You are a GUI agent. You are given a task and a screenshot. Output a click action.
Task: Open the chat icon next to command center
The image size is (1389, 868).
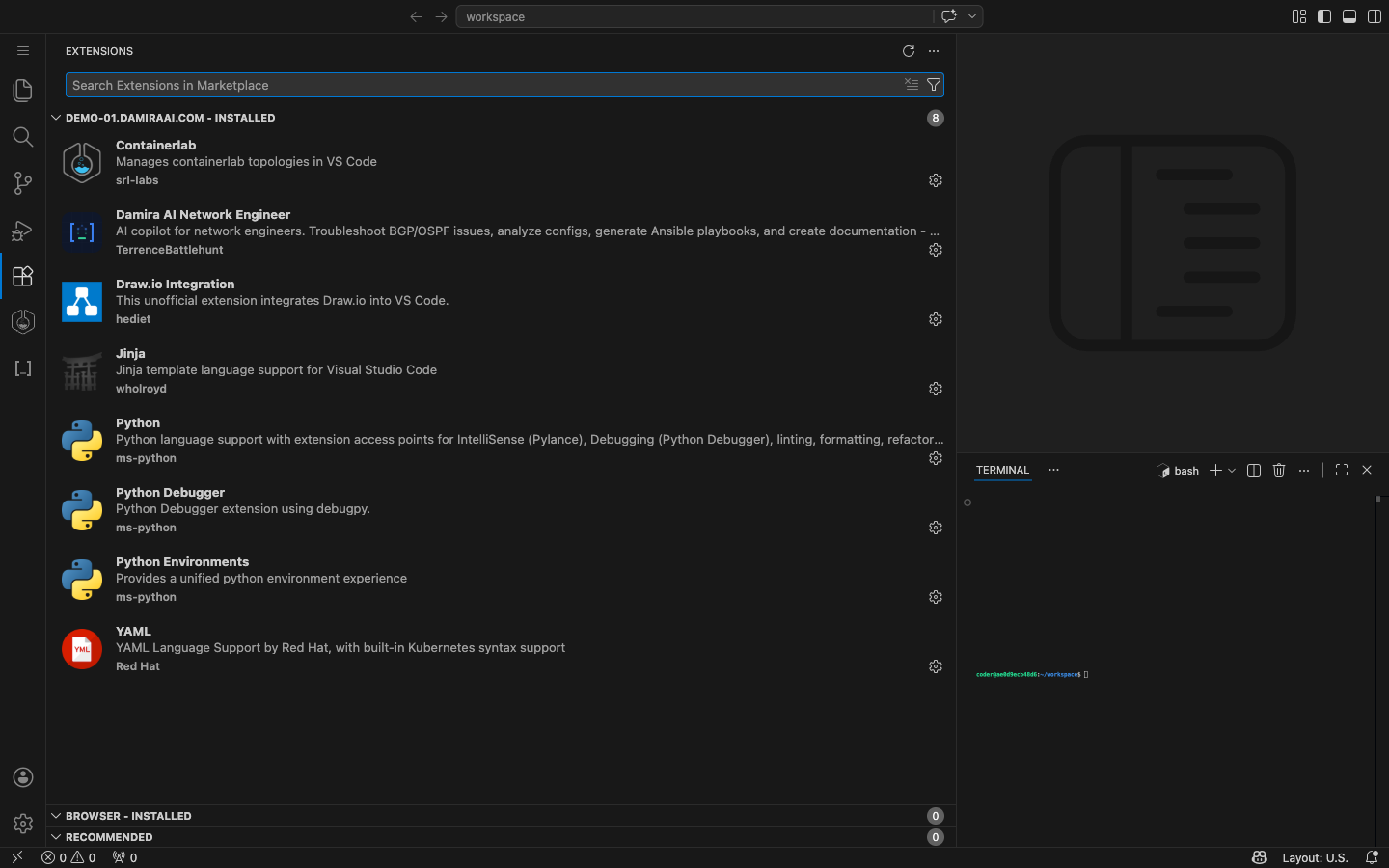[x=949, y=16]
